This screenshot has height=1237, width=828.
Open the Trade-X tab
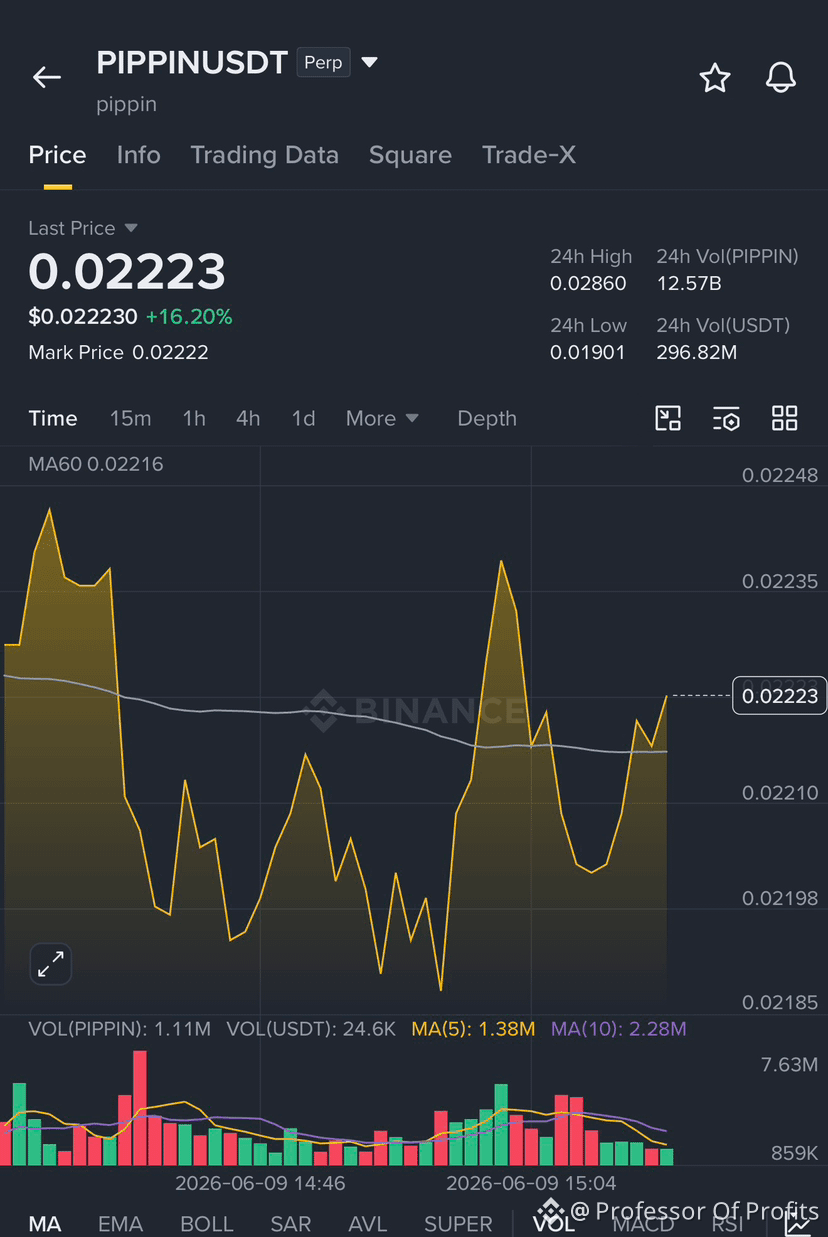coord(528,155)
